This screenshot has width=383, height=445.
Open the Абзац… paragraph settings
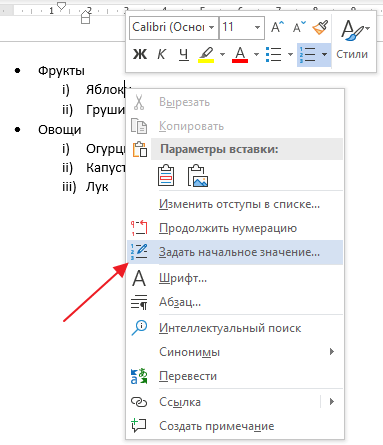point(235,302)
